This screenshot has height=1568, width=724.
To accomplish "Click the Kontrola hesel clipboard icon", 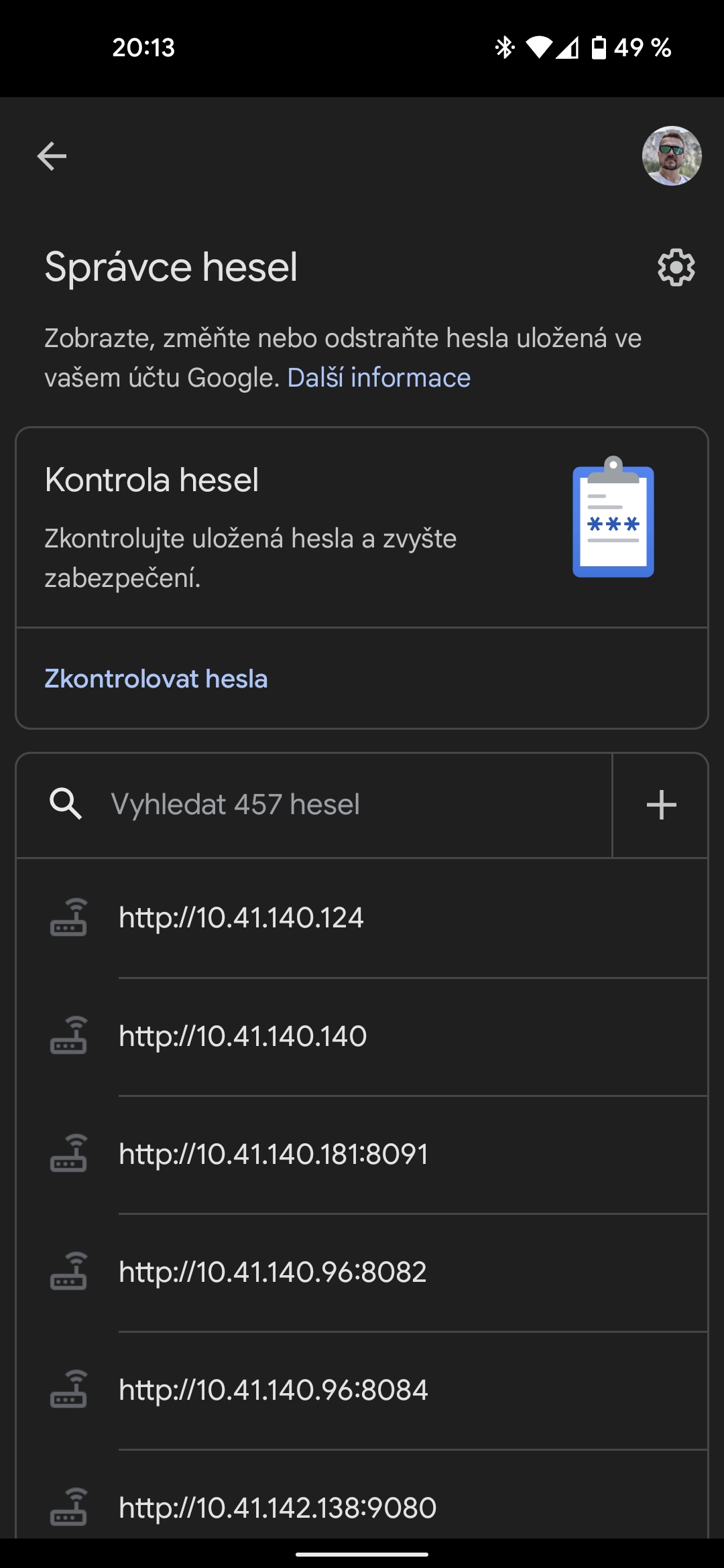I will pyautogui.click(x=613, y=517).
